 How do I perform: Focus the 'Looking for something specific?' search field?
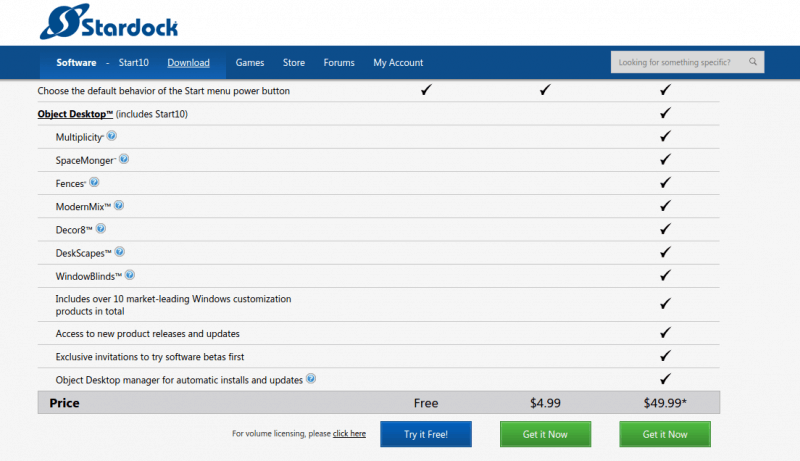click(x=675, y=62)
